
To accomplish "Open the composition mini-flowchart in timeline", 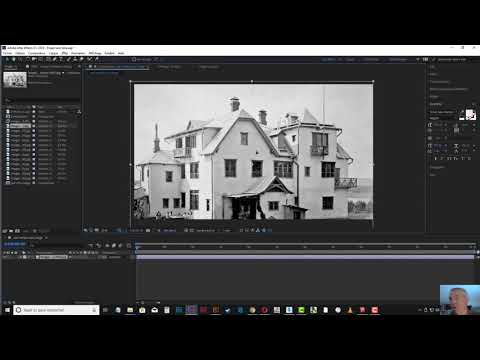I will coord(91,245).
